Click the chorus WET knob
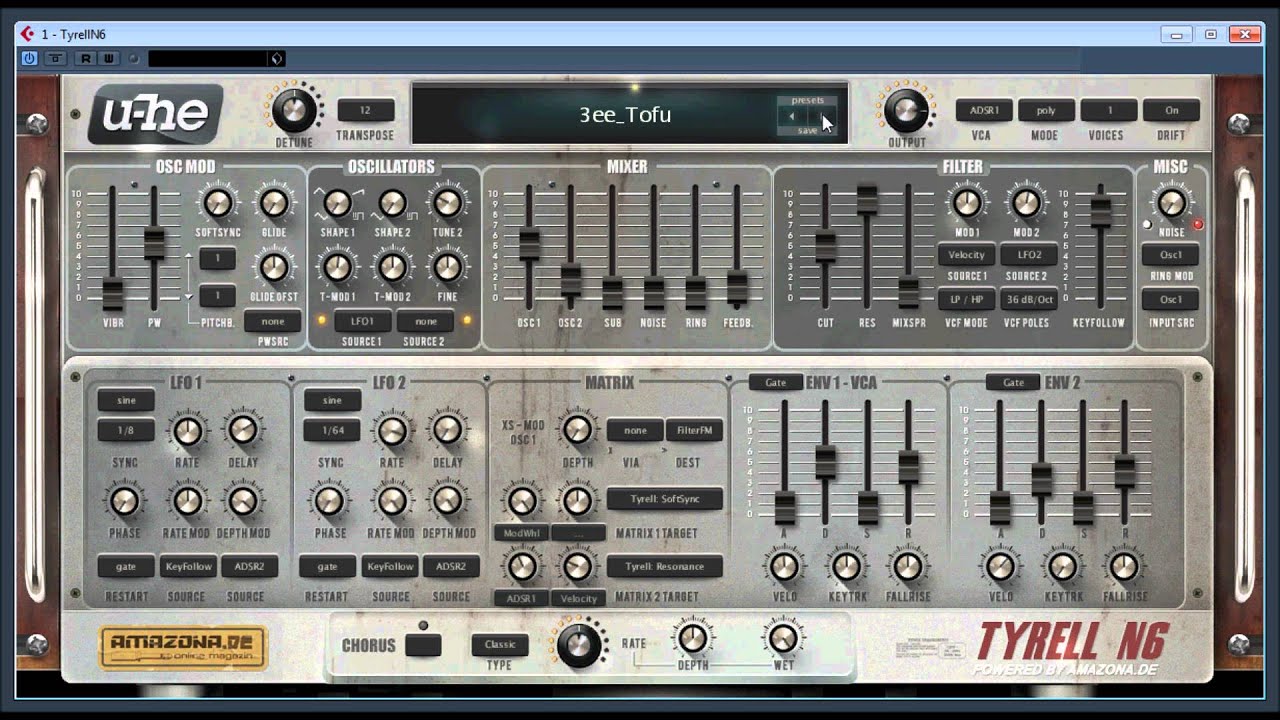1280x720 pixels. [x=783, y=637]
